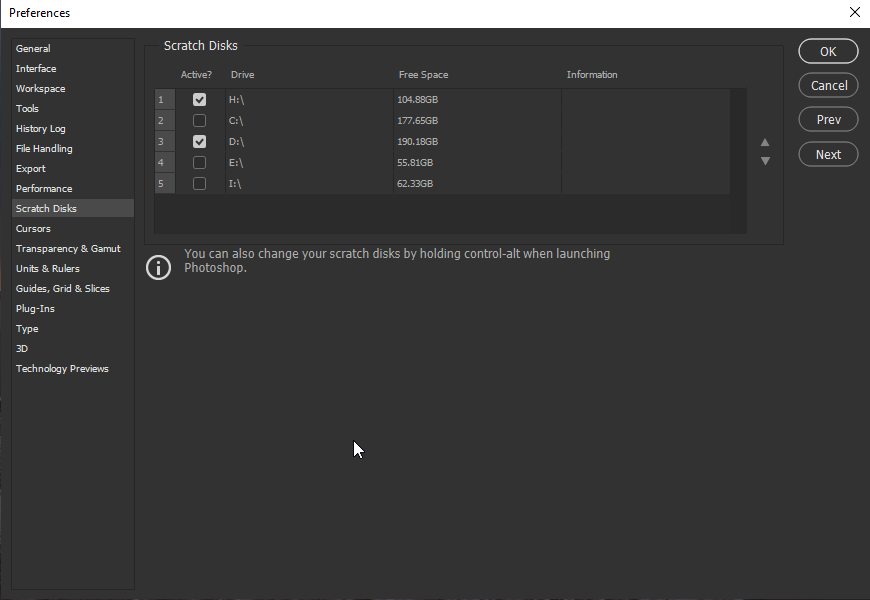Uncheck the D:\ drive Active box
The image size is (870, 600).
pyautogui.click(x=199, y=141)
